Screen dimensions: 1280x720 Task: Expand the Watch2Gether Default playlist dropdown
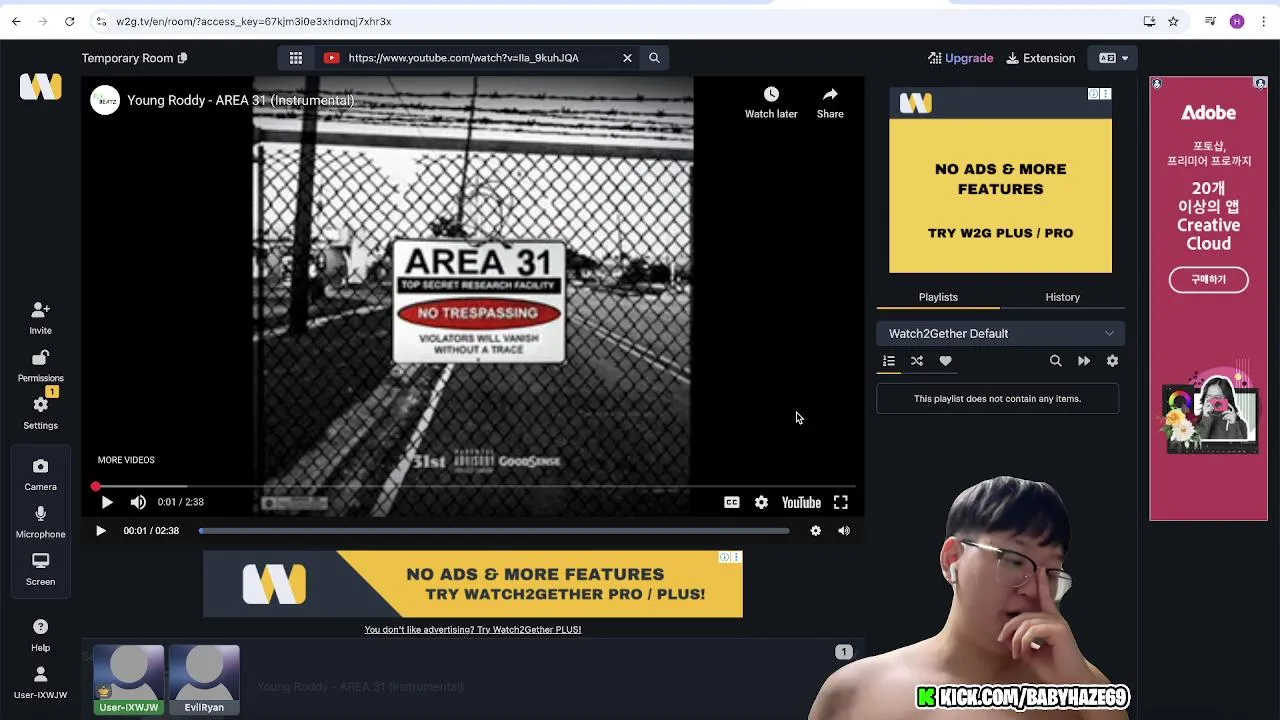[x=1000, y=333]
